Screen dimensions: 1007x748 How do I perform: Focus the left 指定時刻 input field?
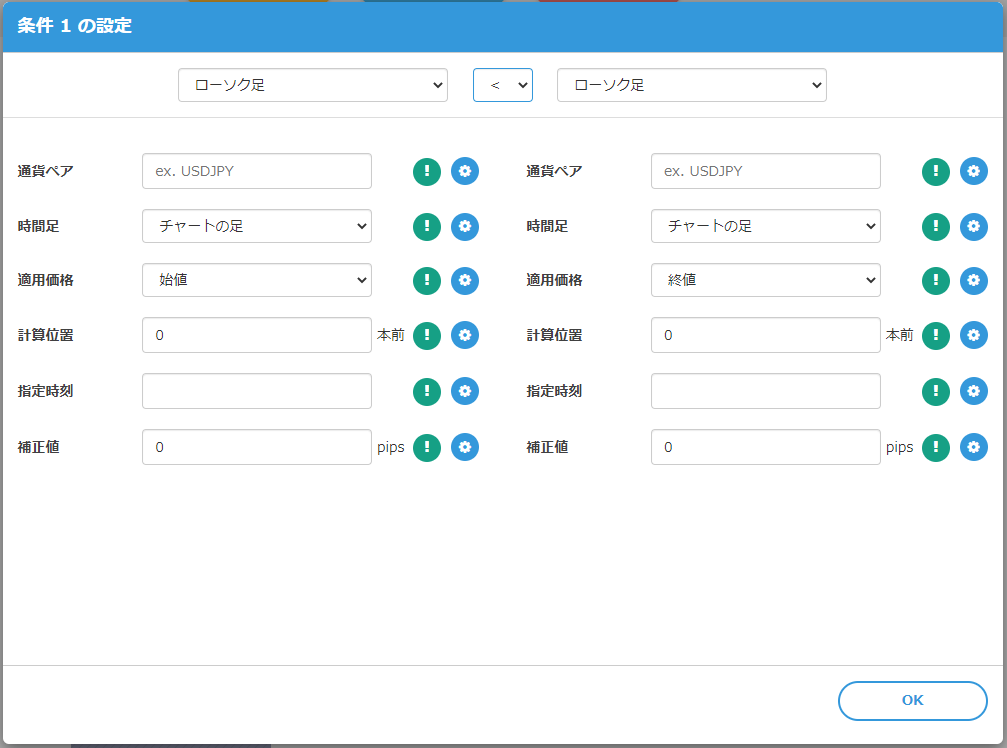click(257, 391)
